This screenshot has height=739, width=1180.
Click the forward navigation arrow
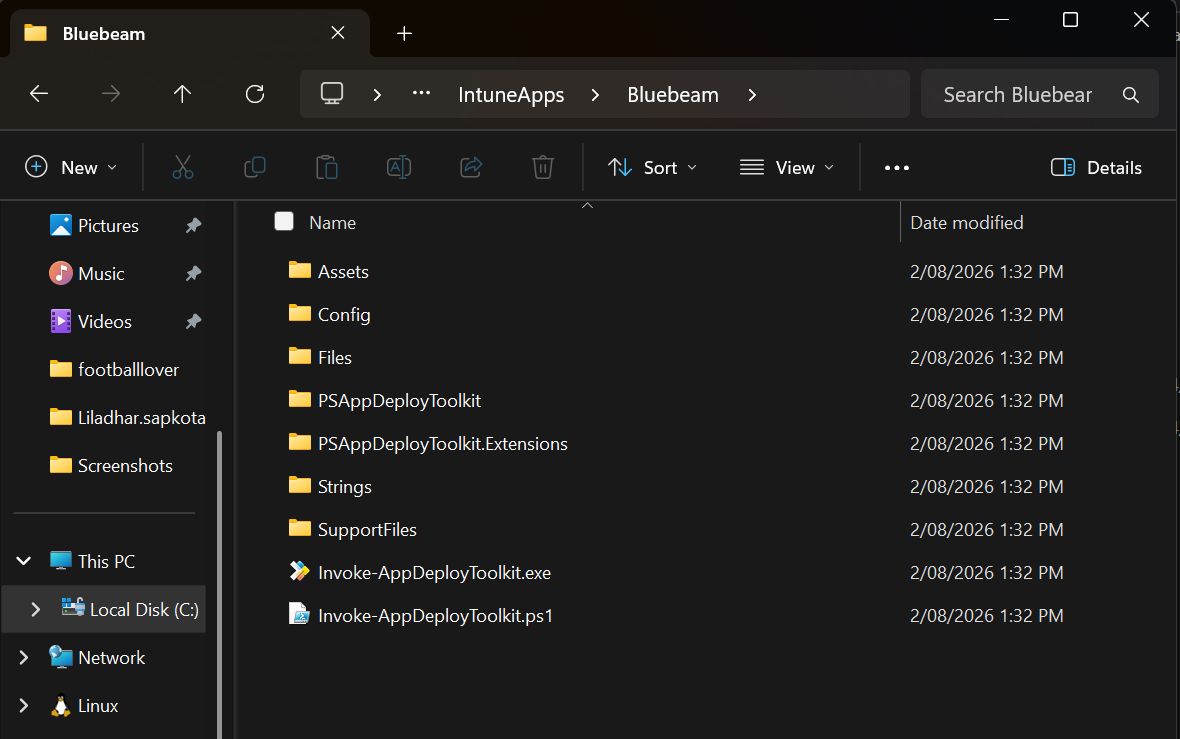coord(111,94)
